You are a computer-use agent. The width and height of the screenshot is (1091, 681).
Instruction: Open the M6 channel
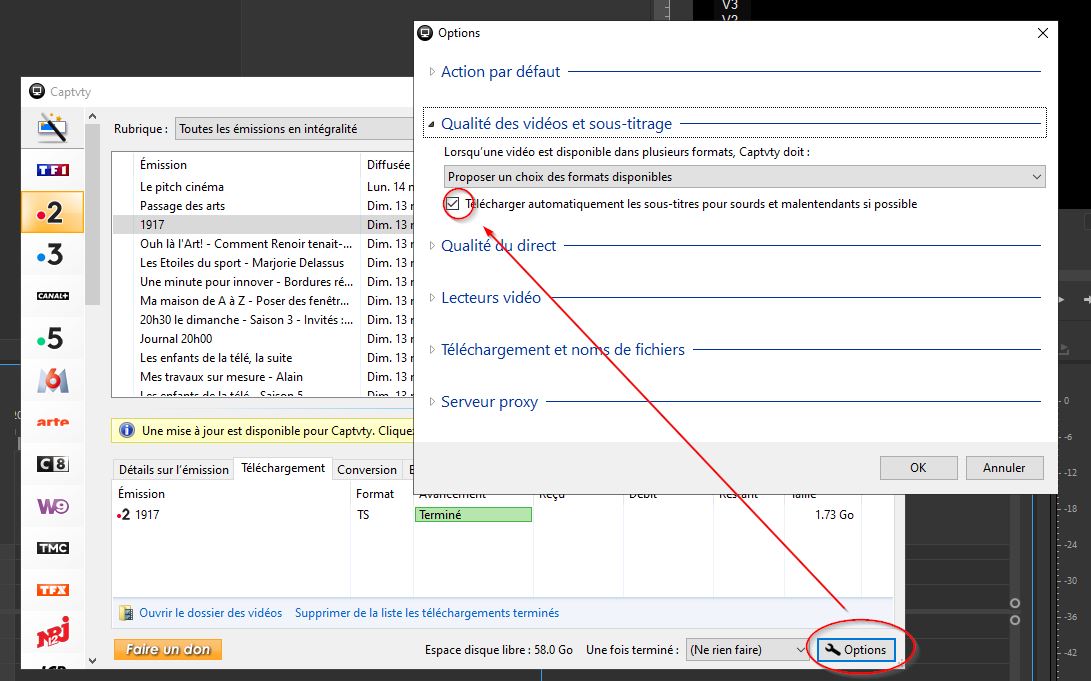52,380
